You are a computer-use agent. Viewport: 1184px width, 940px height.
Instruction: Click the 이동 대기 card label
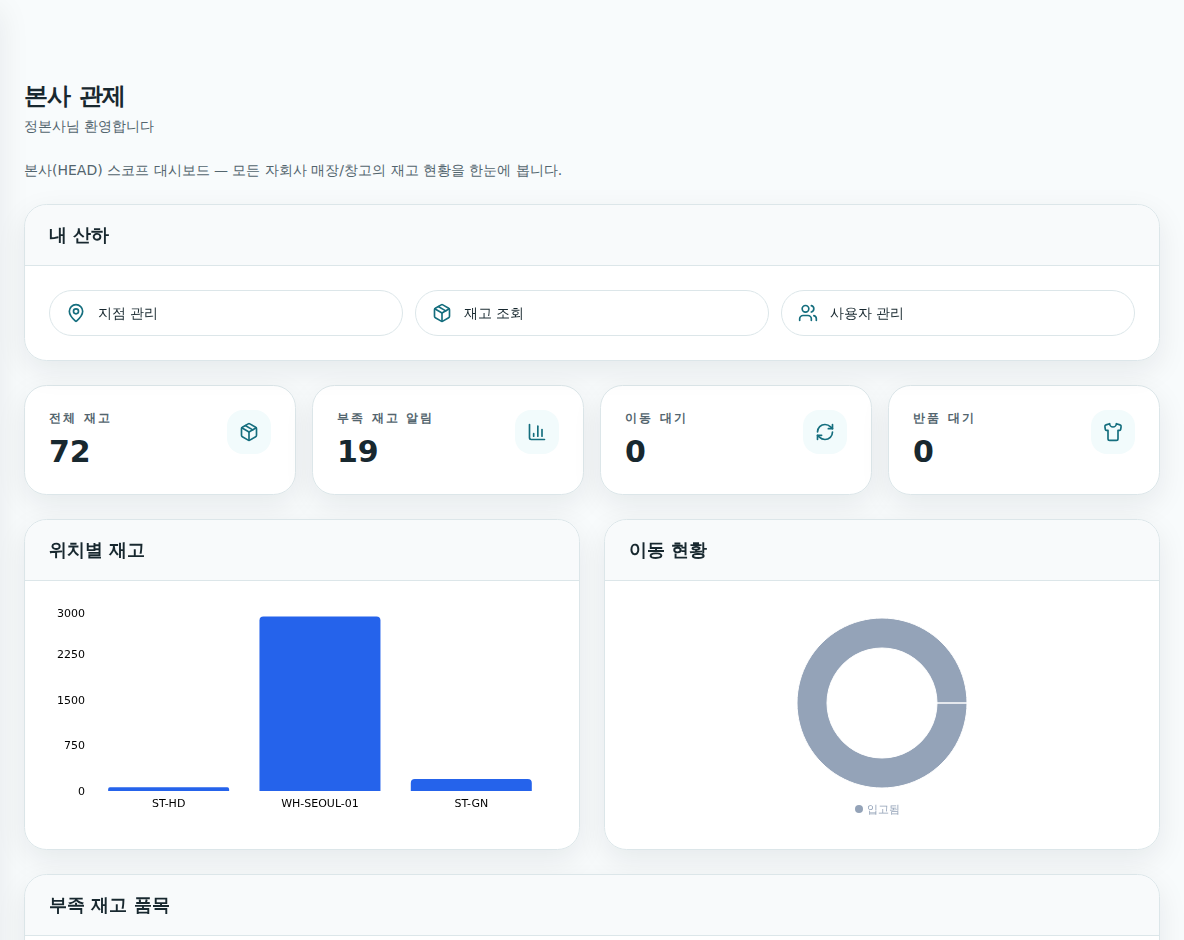click(x=655, y=418)
